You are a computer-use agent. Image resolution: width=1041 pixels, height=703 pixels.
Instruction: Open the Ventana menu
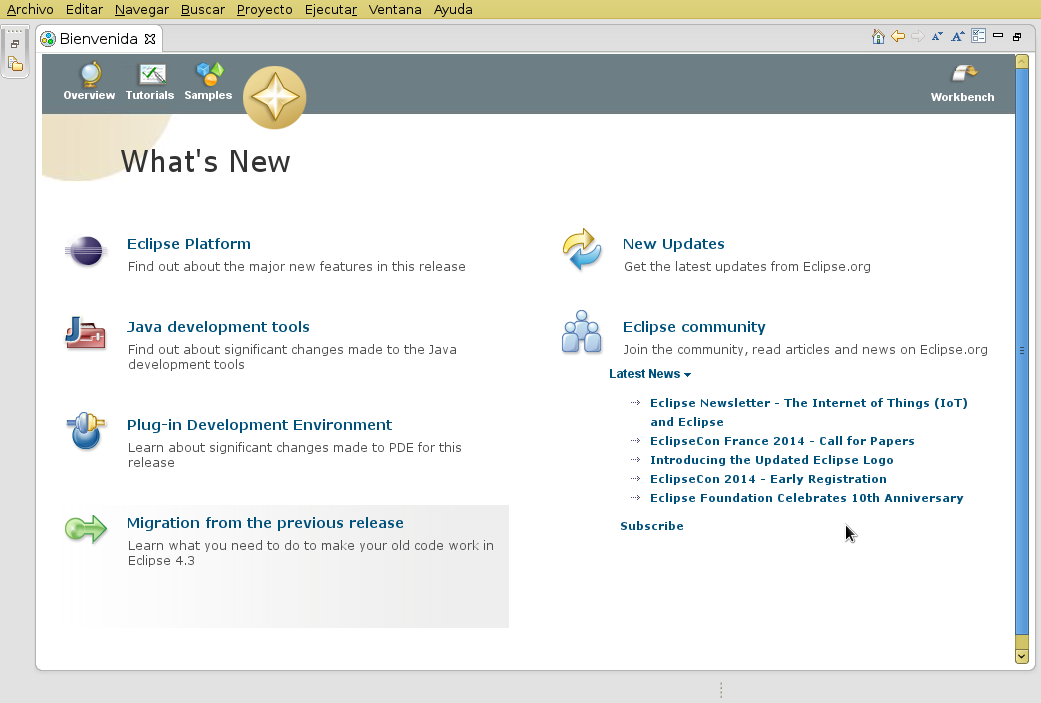[x=395, y=9]
